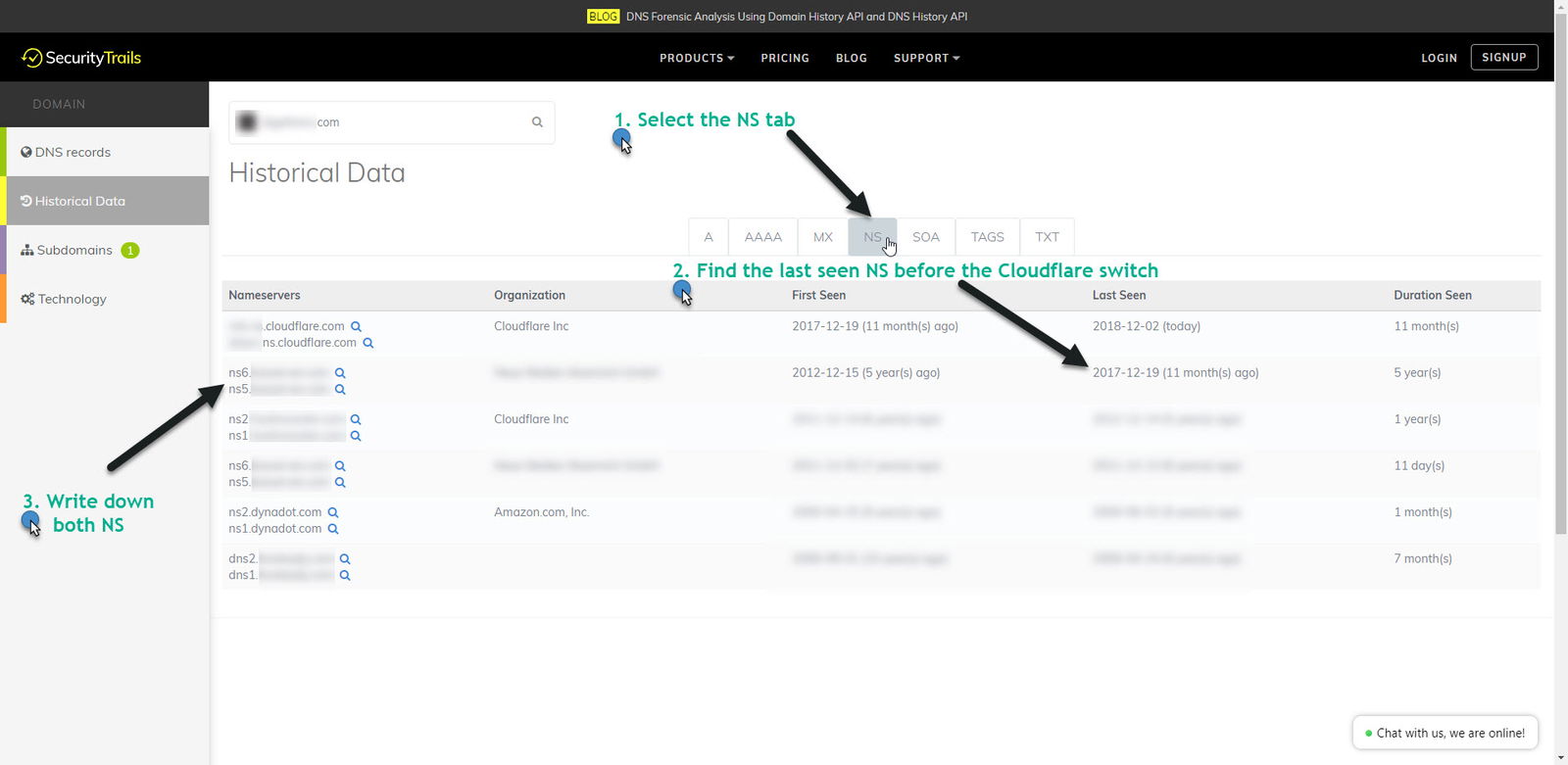
Task: Click the magnifier beside ns6 in the 11 day(s) row
Action: pyautogui.click(x=340, y=466)
